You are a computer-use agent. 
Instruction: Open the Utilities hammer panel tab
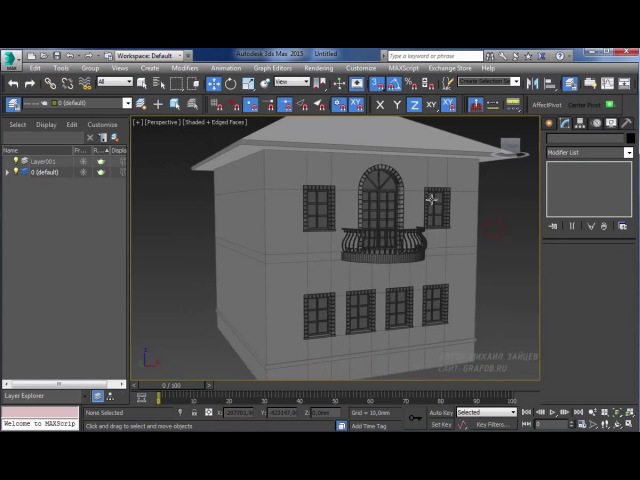tap(627, 123)
